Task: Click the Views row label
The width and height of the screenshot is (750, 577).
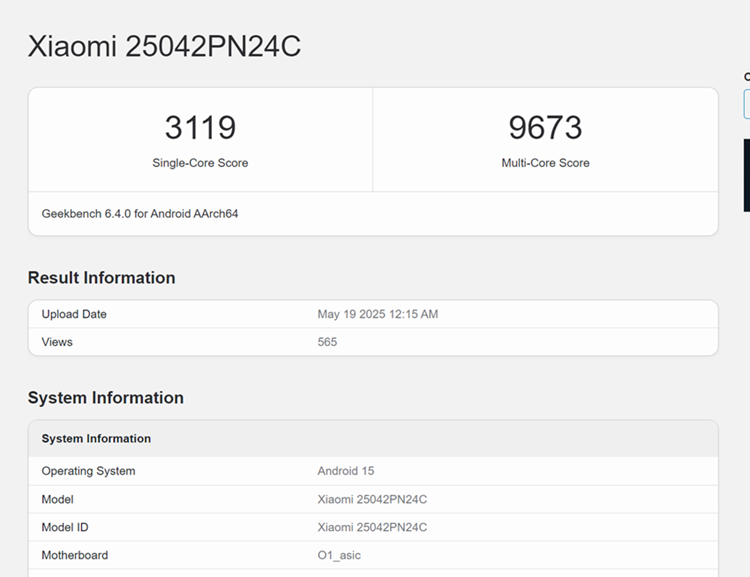Action: (x=57, y=342)
